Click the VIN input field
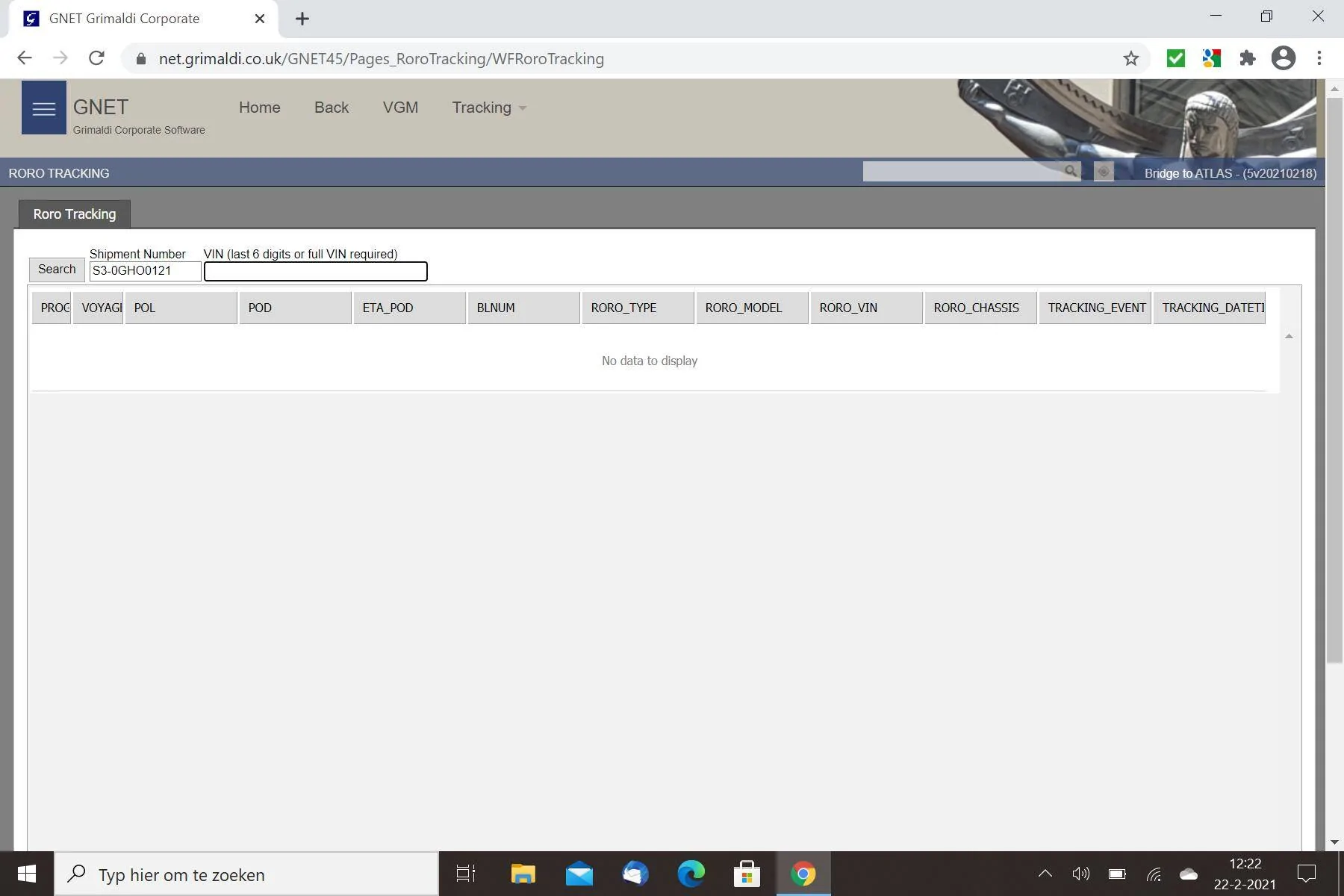 click(316, 271)
